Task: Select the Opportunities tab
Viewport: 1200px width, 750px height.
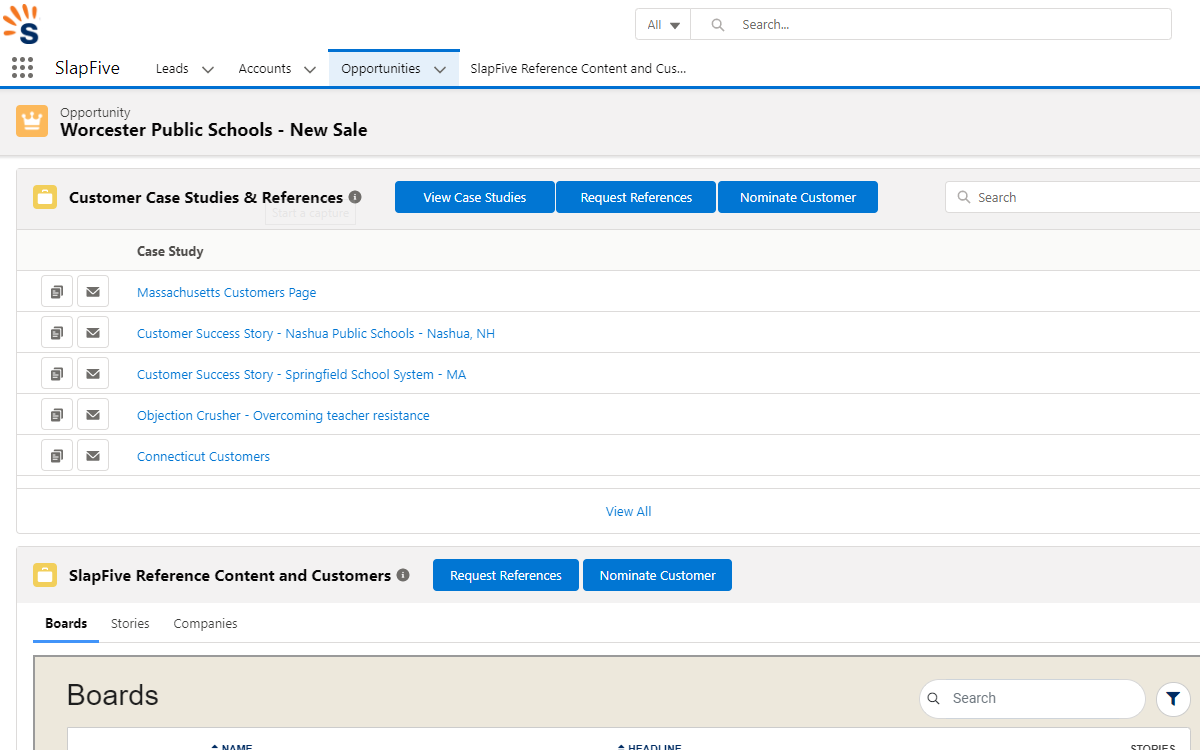Action: click(x=381, y=68)
